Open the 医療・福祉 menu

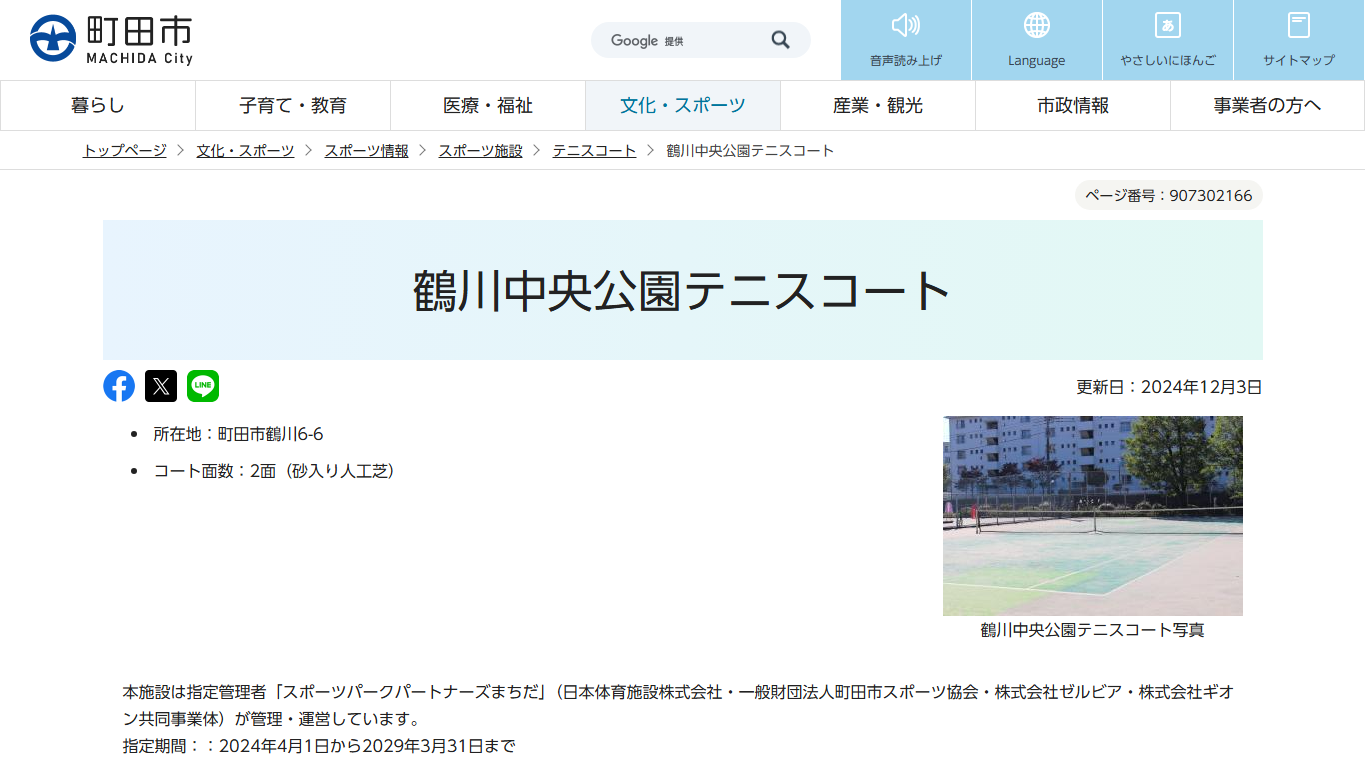pyautogui.click(x=488, y=106)
